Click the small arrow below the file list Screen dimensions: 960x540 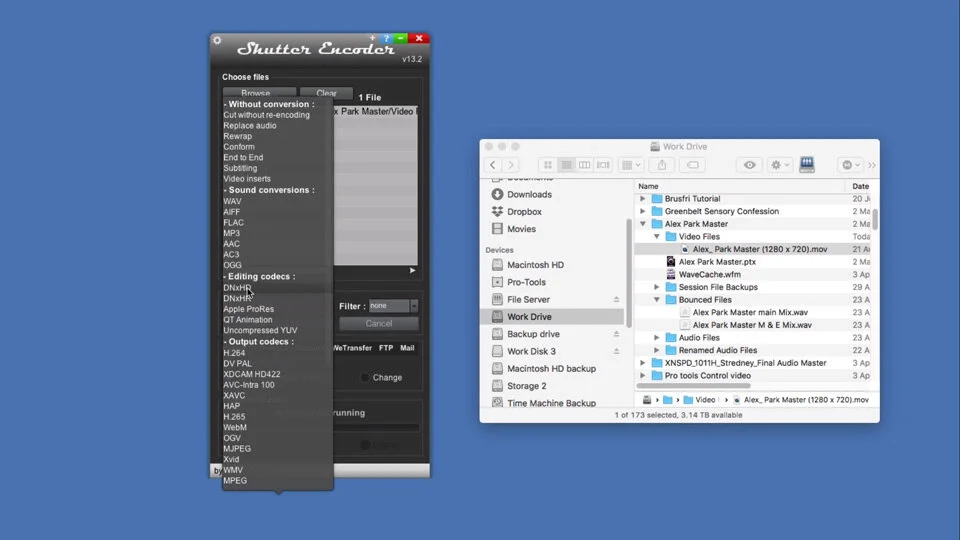pos(412,270)
